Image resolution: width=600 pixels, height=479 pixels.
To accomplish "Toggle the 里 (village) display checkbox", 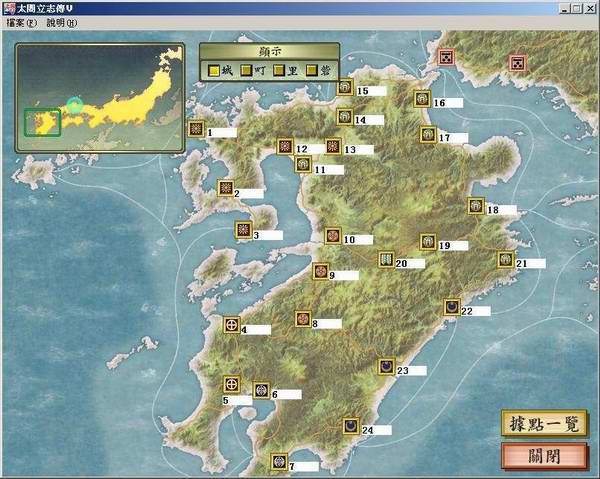I will coord(279,70).
